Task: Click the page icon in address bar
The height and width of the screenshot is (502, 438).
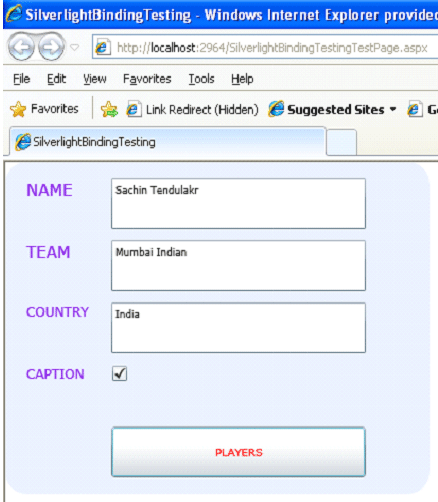Action: point(103,47)
